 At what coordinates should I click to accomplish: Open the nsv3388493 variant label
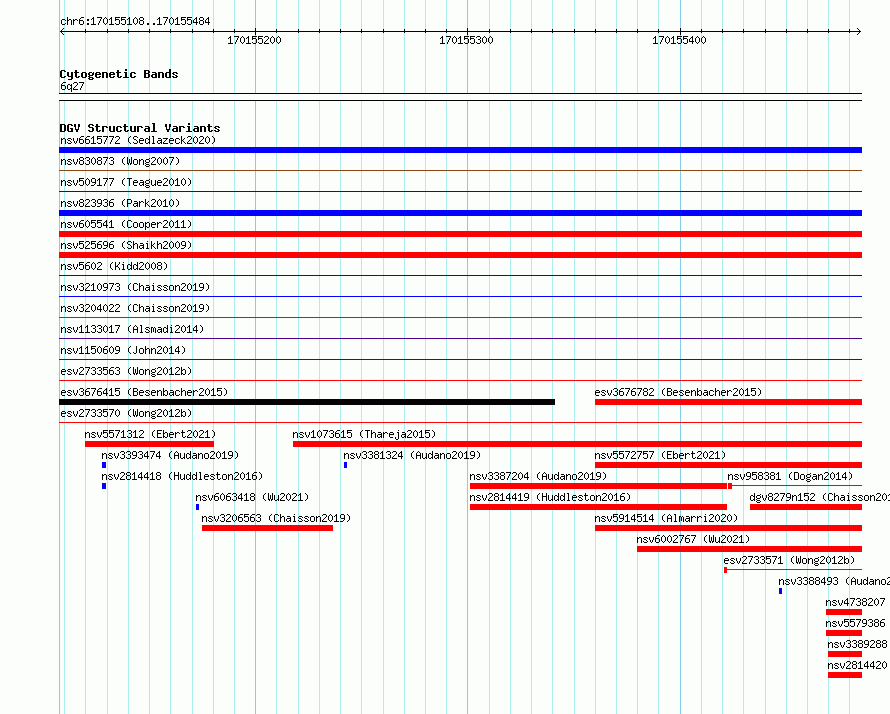(x=833, y=581)
